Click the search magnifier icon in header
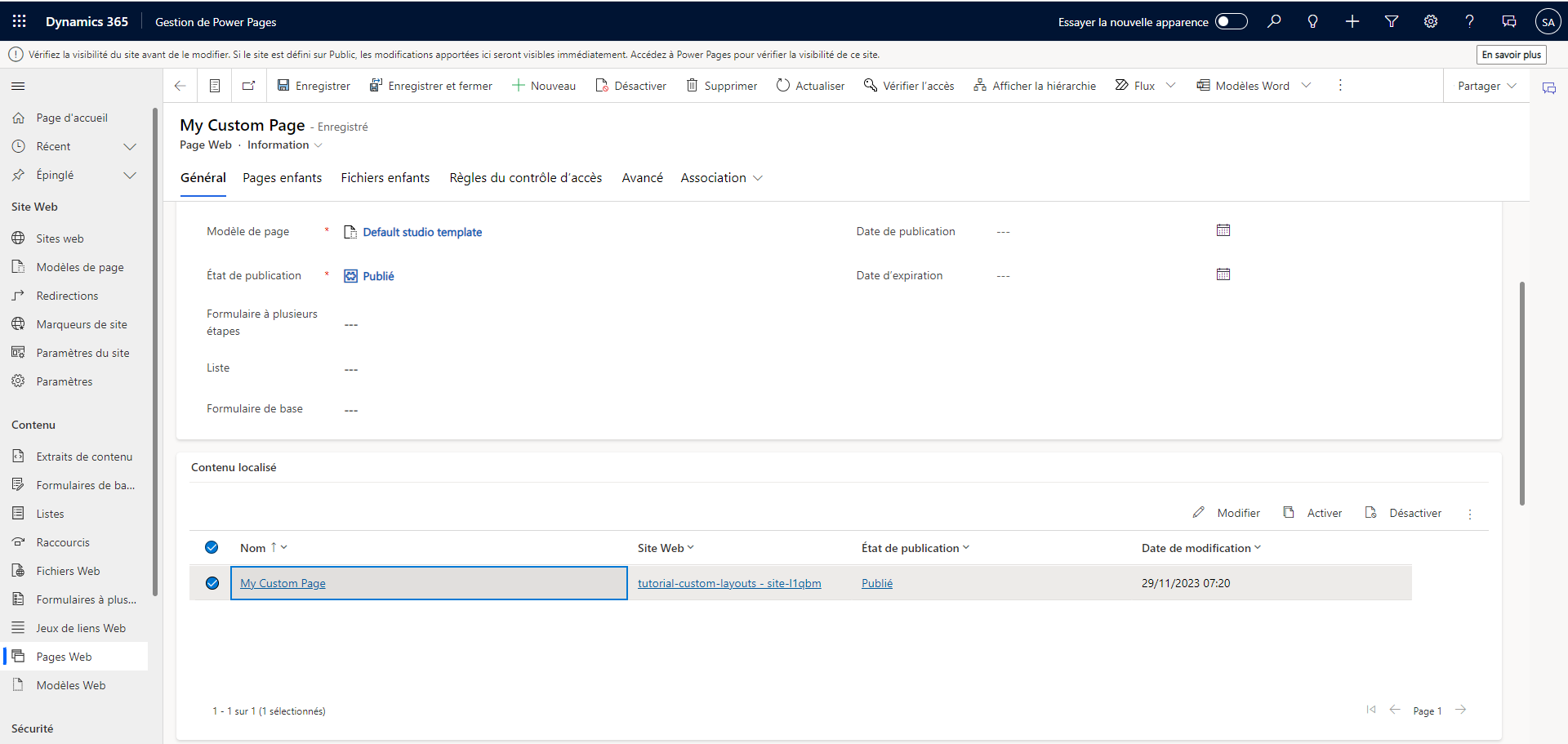 (1274, 22)
